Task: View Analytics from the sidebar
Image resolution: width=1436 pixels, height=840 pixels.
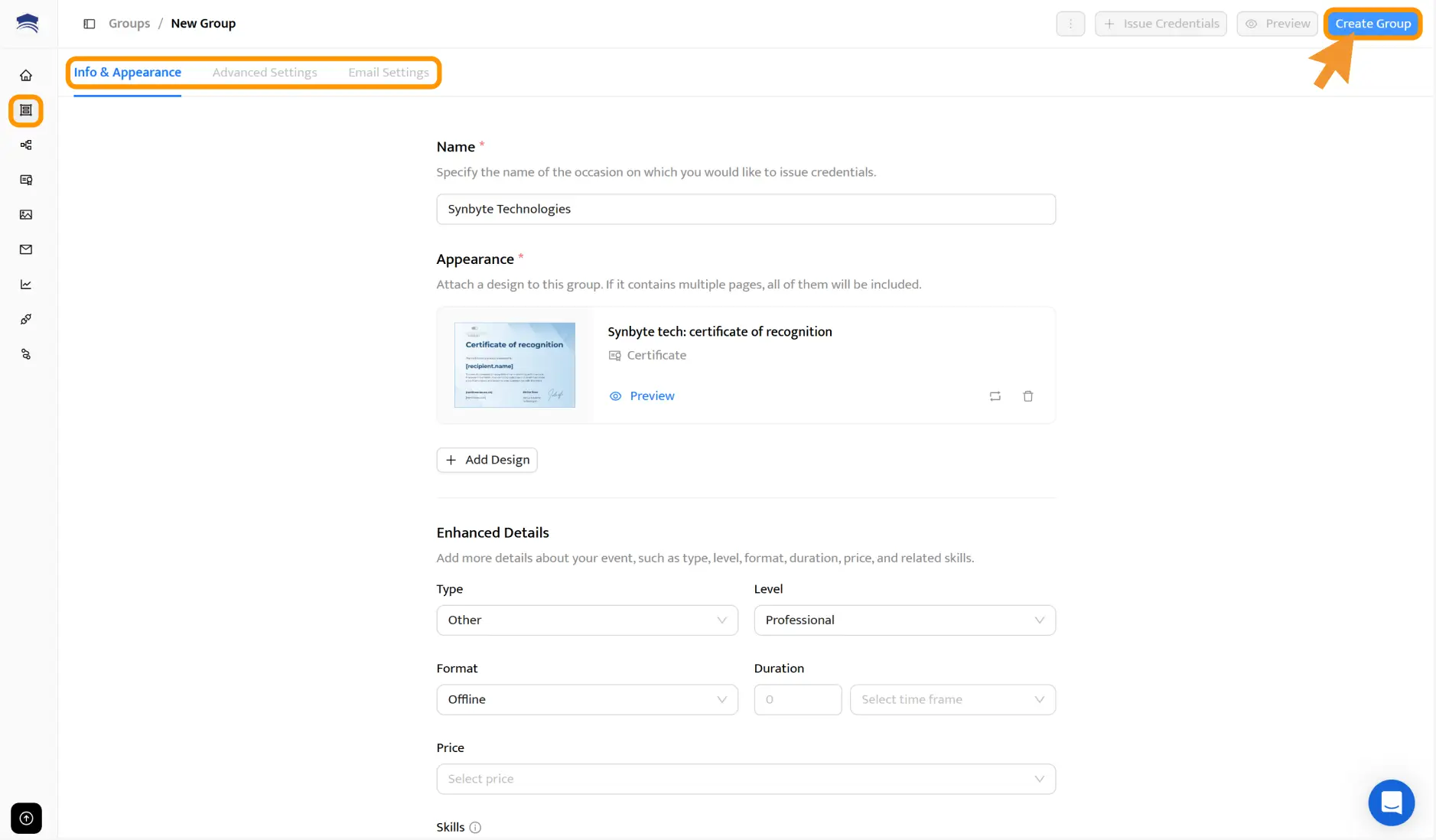Action: pos(26,284)
